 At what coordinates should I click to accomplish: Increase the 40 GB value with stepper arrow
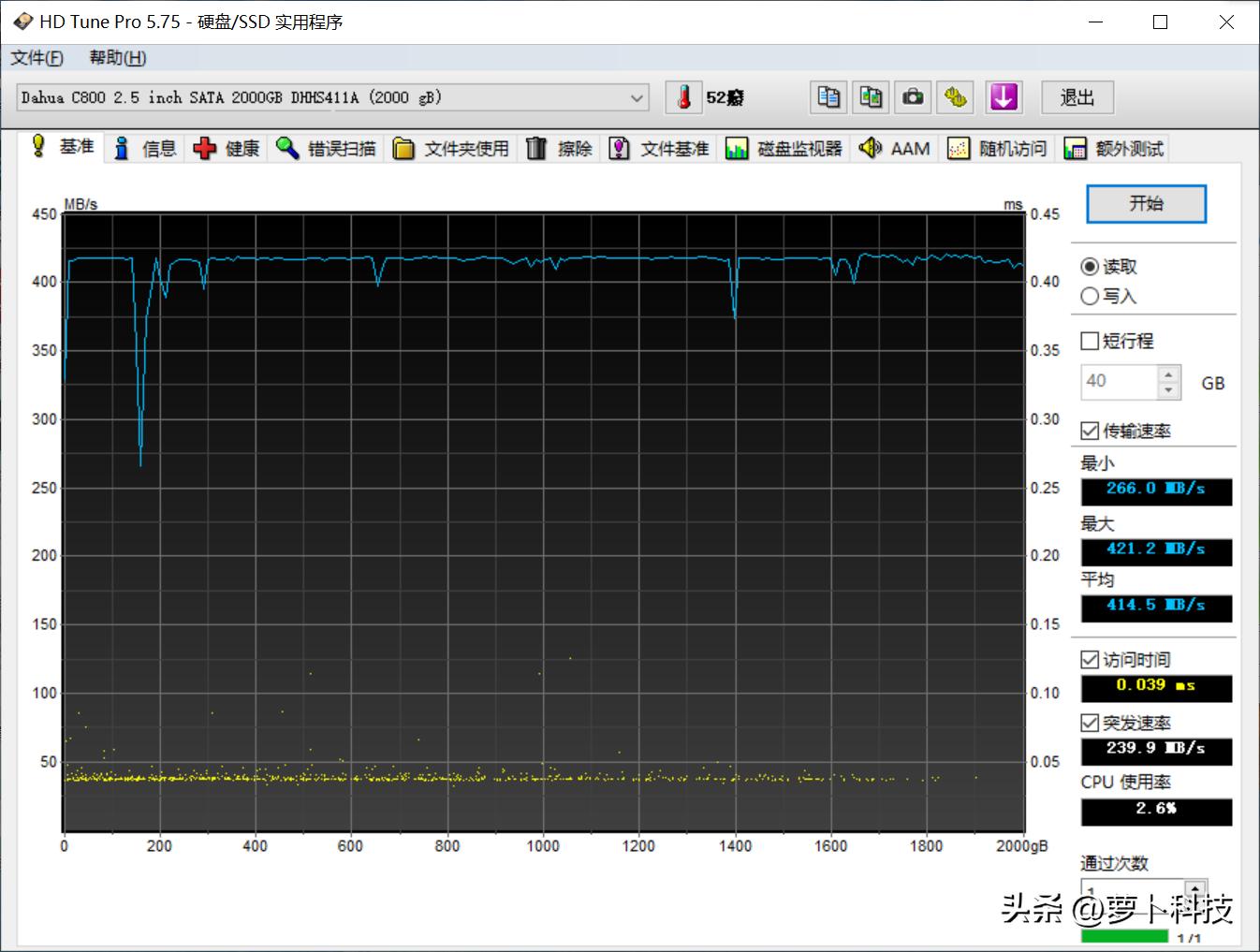[1167, 373]
